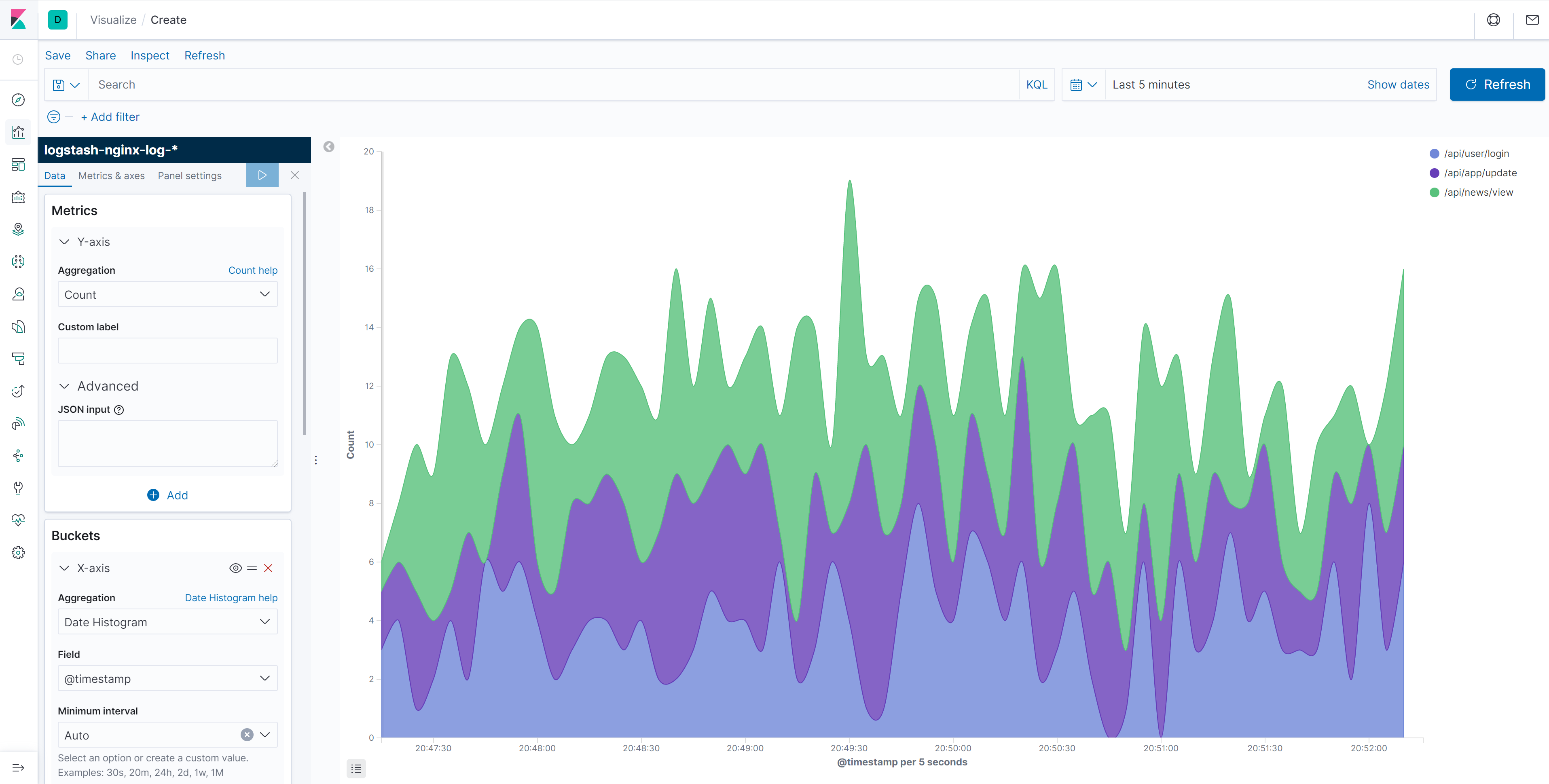Open the newsfeed mail icon
Screen dimensions: 1549x784
(1532, 20)
